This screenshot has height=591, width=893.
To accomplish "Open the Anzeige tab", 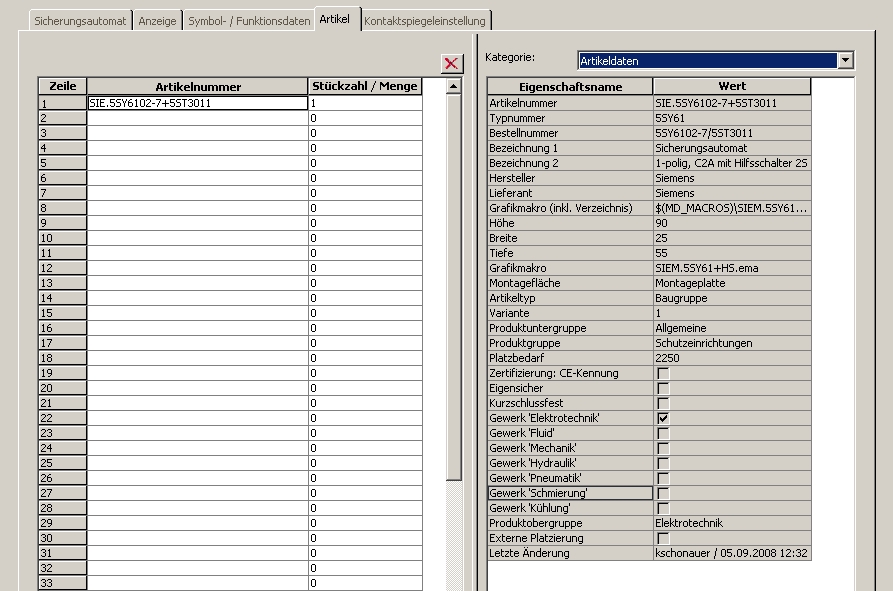I will tap(157, 21).
